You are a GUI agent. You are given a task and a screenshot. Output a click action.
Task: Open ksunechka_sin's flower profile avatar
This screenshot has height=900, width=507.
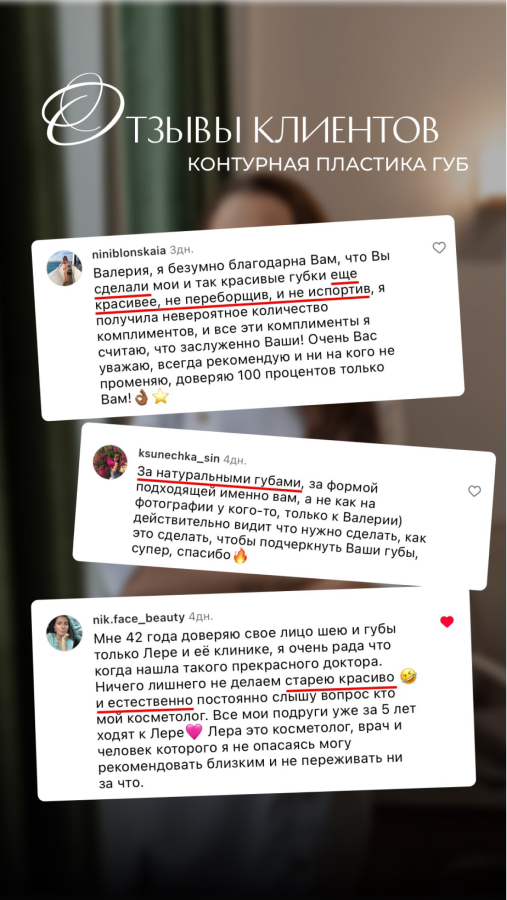pos(110,462)
